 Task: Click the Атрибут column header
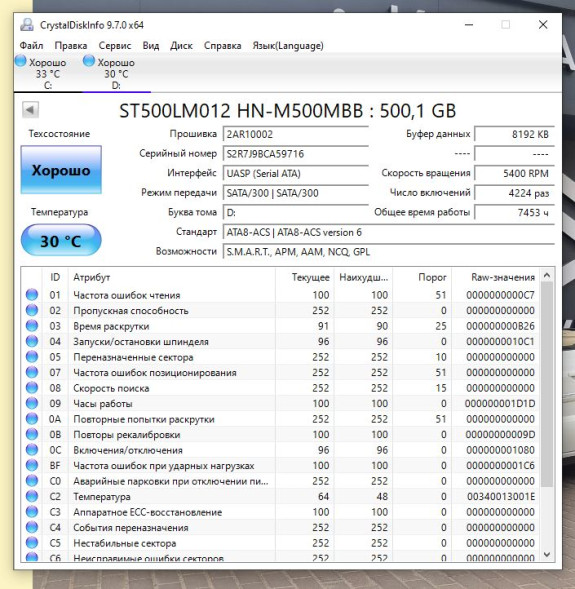click(172, 277)
